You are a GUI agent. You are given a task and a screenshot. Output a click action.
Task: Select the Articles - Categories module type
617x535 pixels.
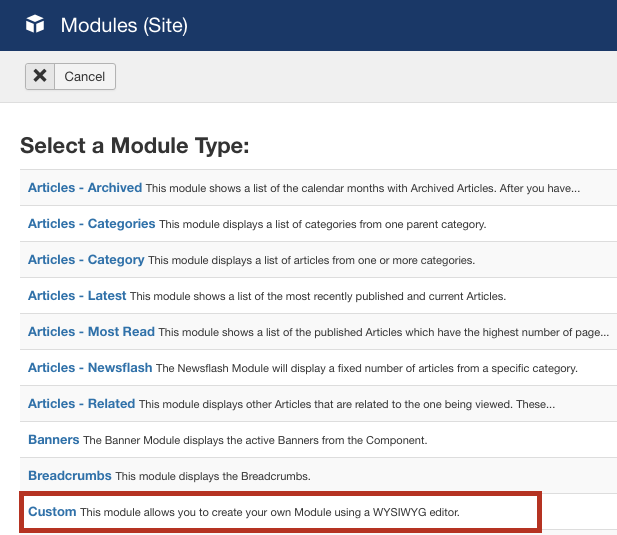(x=92, y=223)
